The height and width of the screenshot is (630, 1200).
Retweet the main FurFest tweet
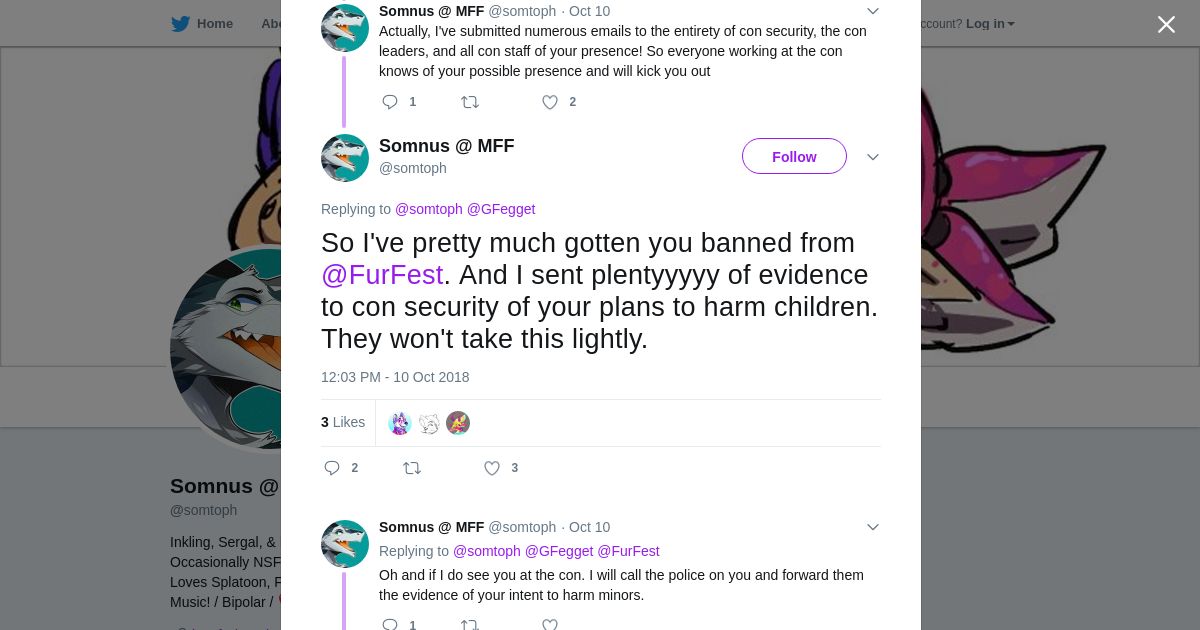(412, 468)
